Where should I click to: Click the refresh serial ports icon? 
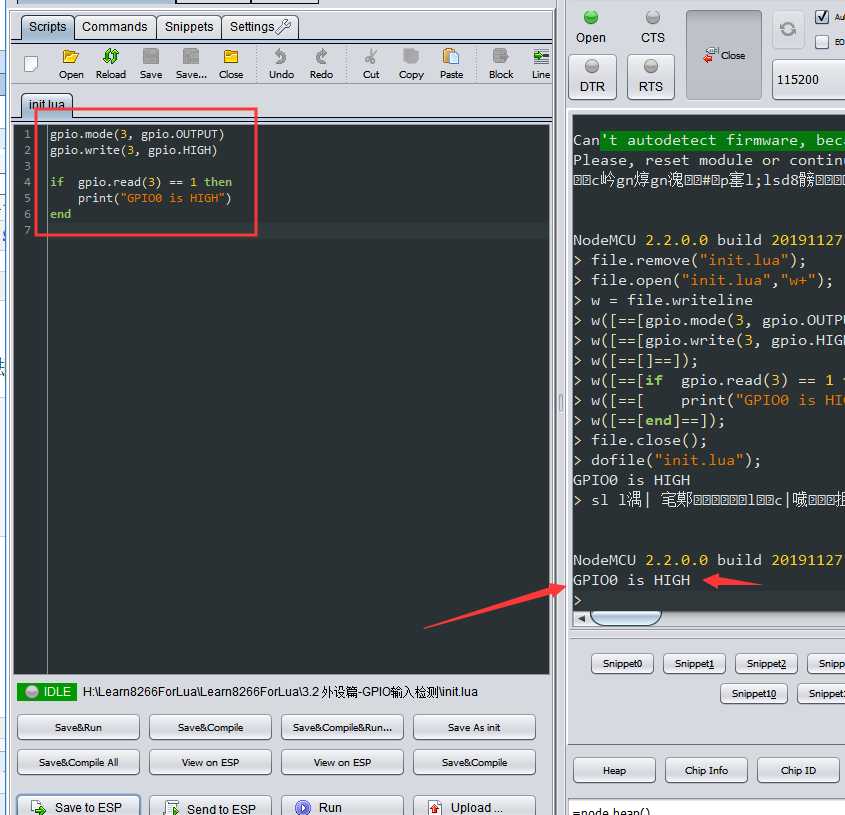pyautogui.click(x=787, y=29)
